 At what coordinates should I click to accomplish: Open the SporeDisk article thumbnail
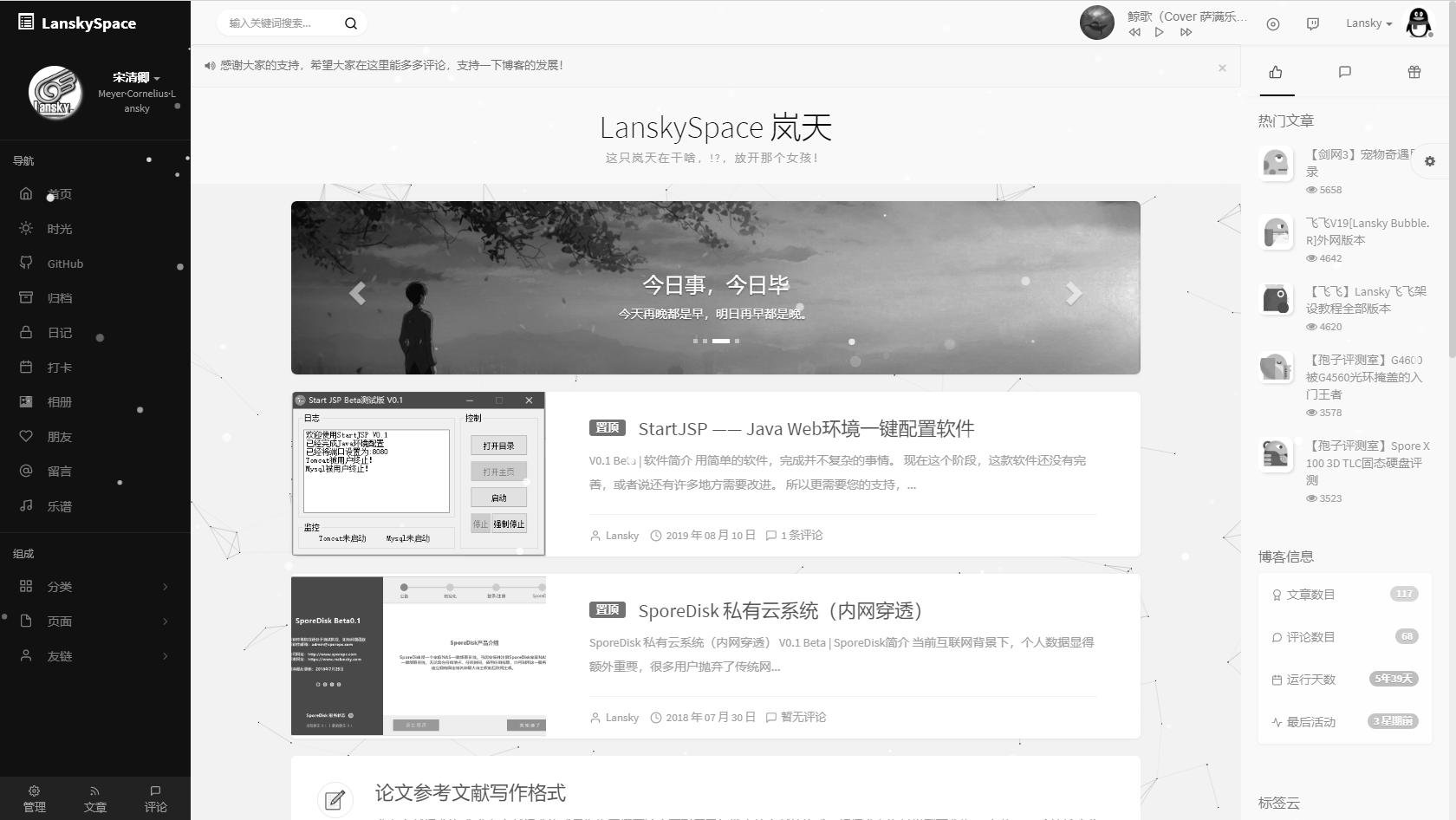point(419,656)
